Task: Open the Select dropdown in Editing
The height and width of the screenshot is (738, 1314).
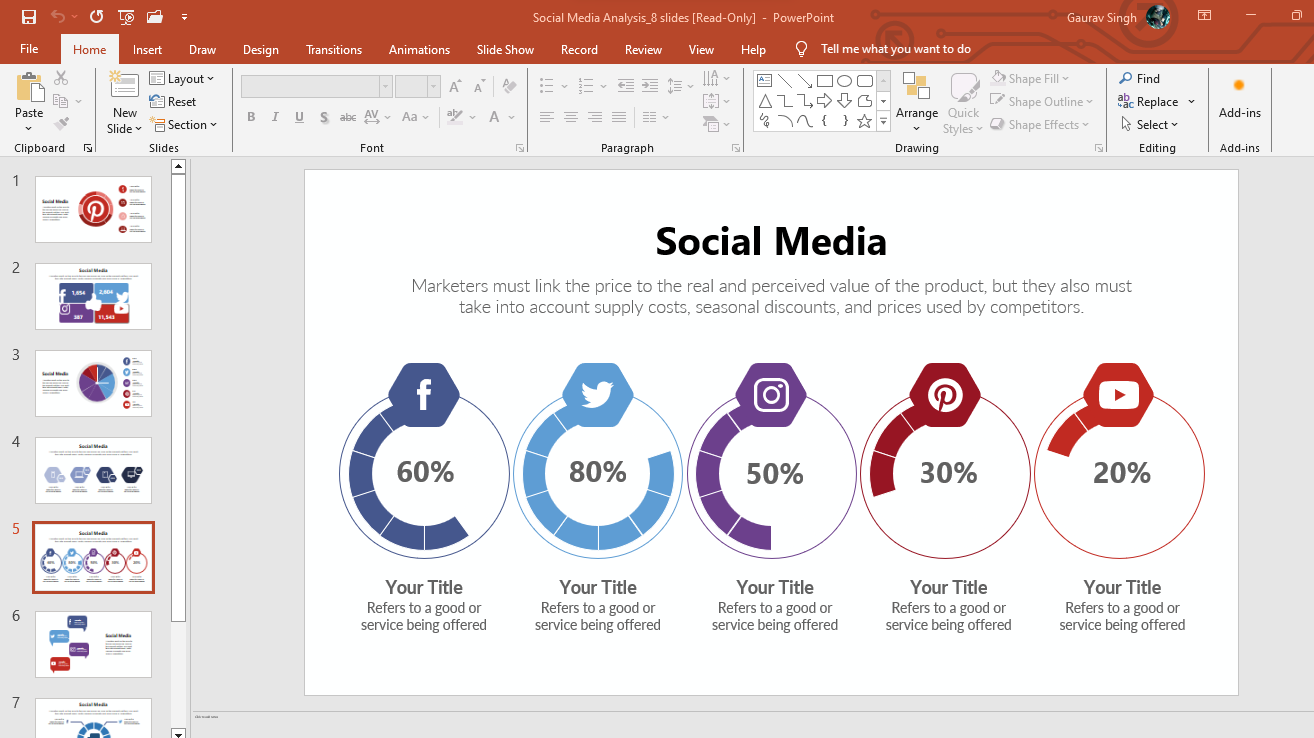Action: (1149, 125)
